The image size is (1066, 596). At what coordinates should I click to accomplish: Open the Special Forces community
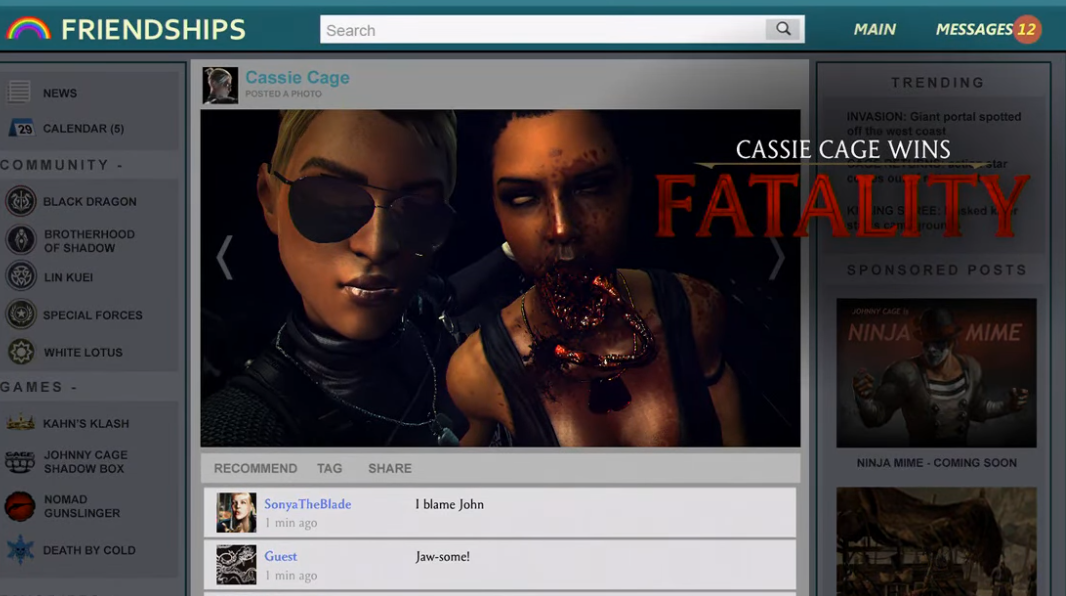[x=93, y=315]
